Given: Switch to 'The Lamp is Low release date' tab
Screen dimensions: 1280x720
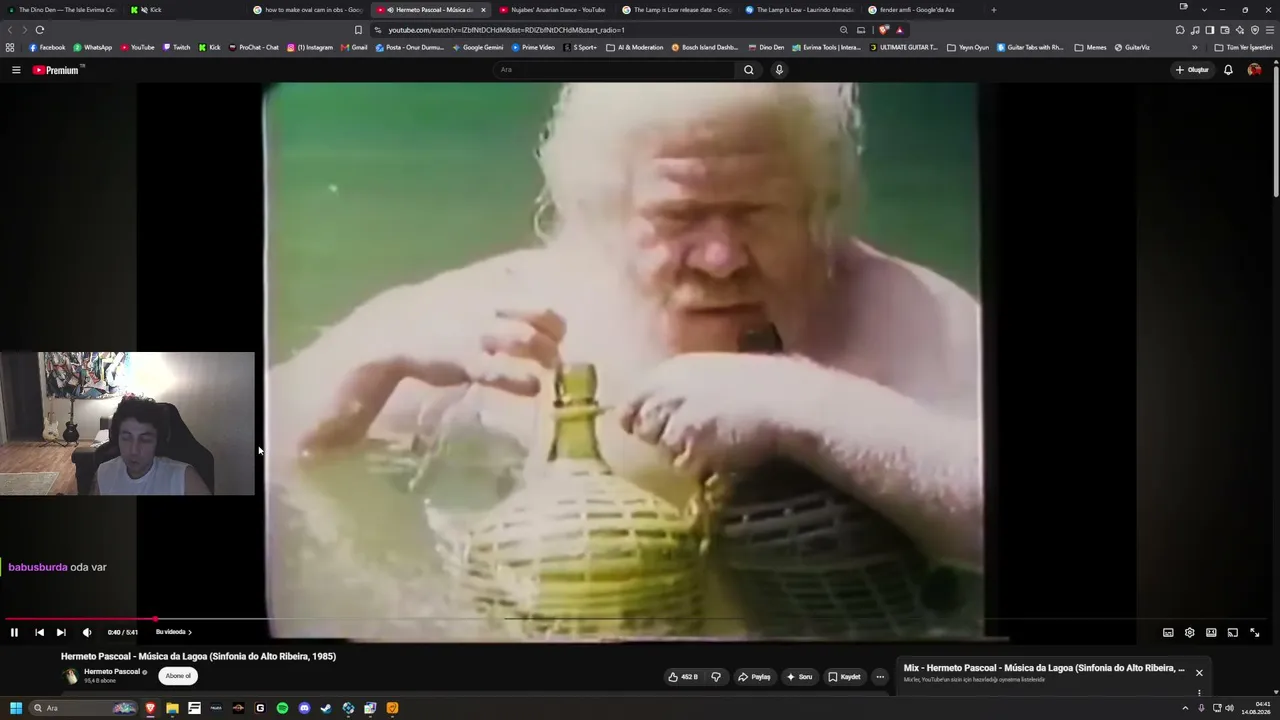Looking at the screenshot, I should (x=676, y=10).
